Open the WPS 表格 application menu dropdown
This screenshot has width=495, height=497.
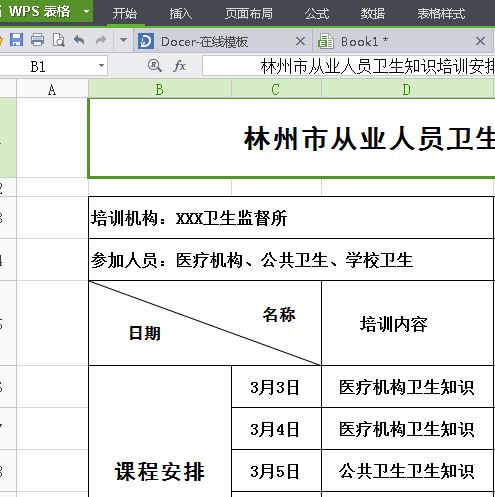click(86, 12)
